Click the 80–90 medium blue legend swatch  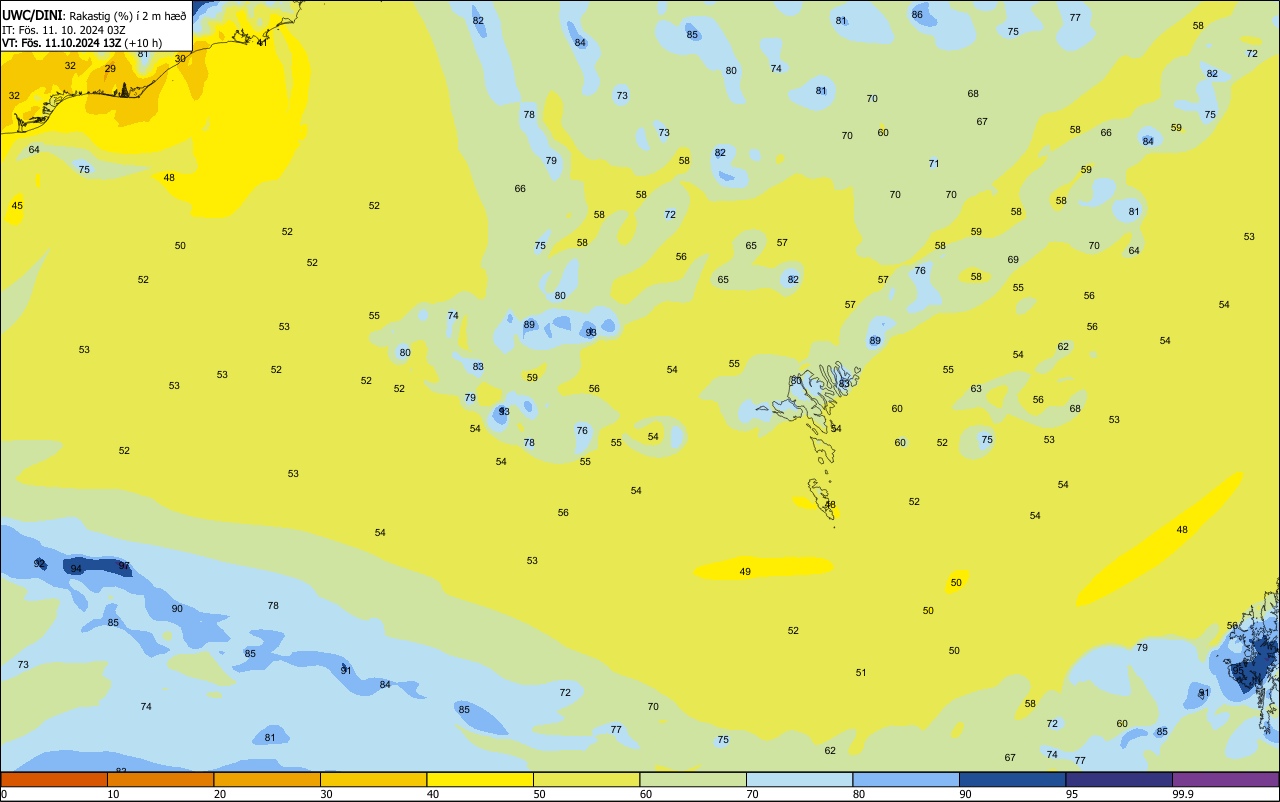click(x=906, y=779)
